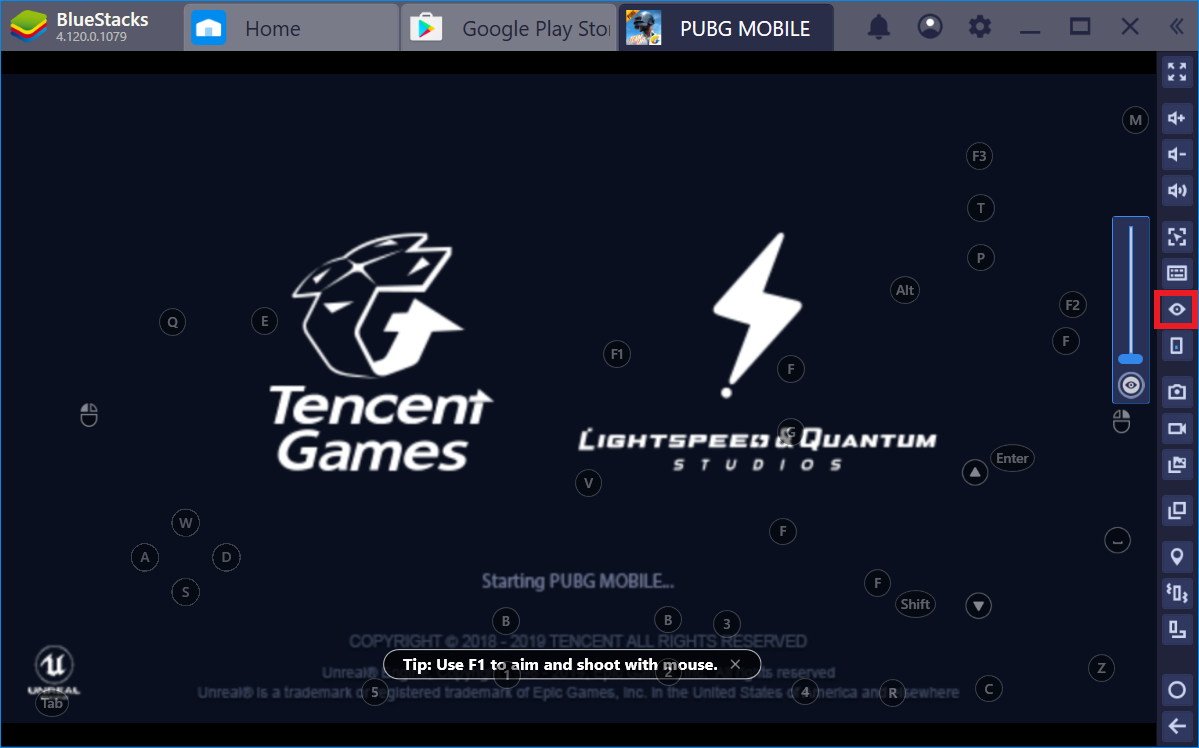This screenshot has width=1199, height=748.
Task: Open the notifications bell in the title bar
Action: pos(879,27)
